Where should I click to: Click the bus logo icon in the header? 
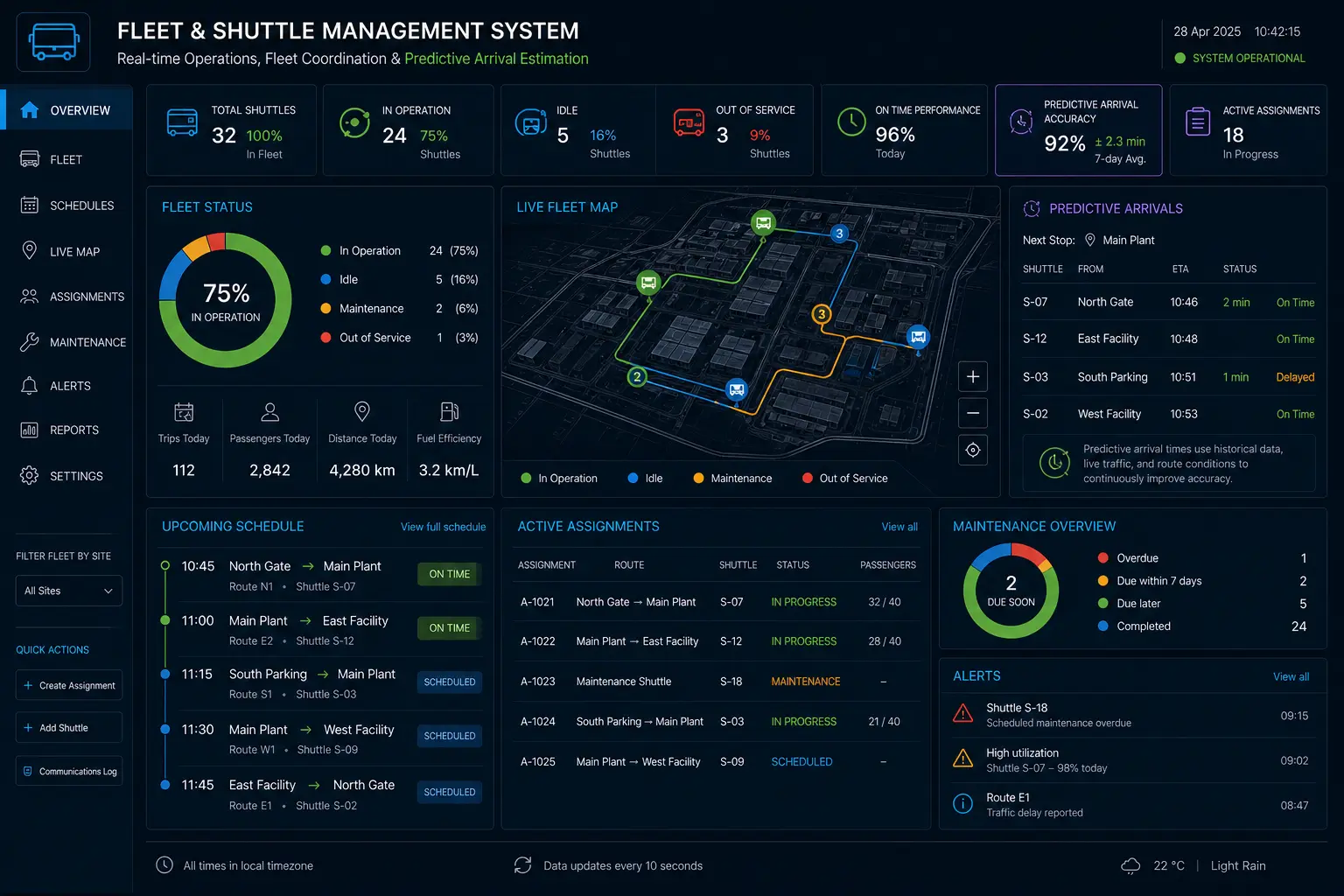tap(53, 42)
